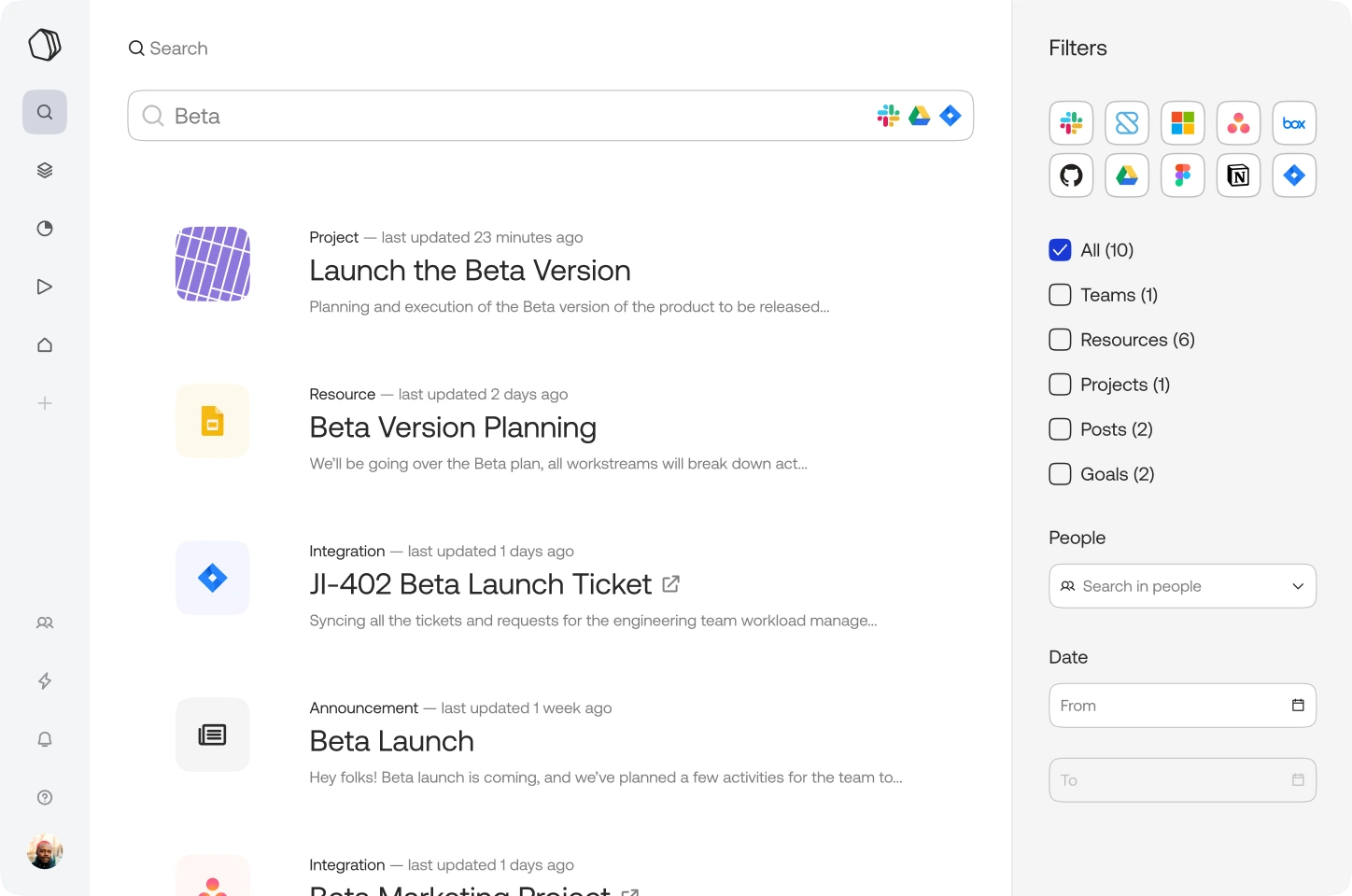The height and width of the screenshot is (896, 1352).
Task: Filter by Jira integration
Action: tap(1294, 175)
